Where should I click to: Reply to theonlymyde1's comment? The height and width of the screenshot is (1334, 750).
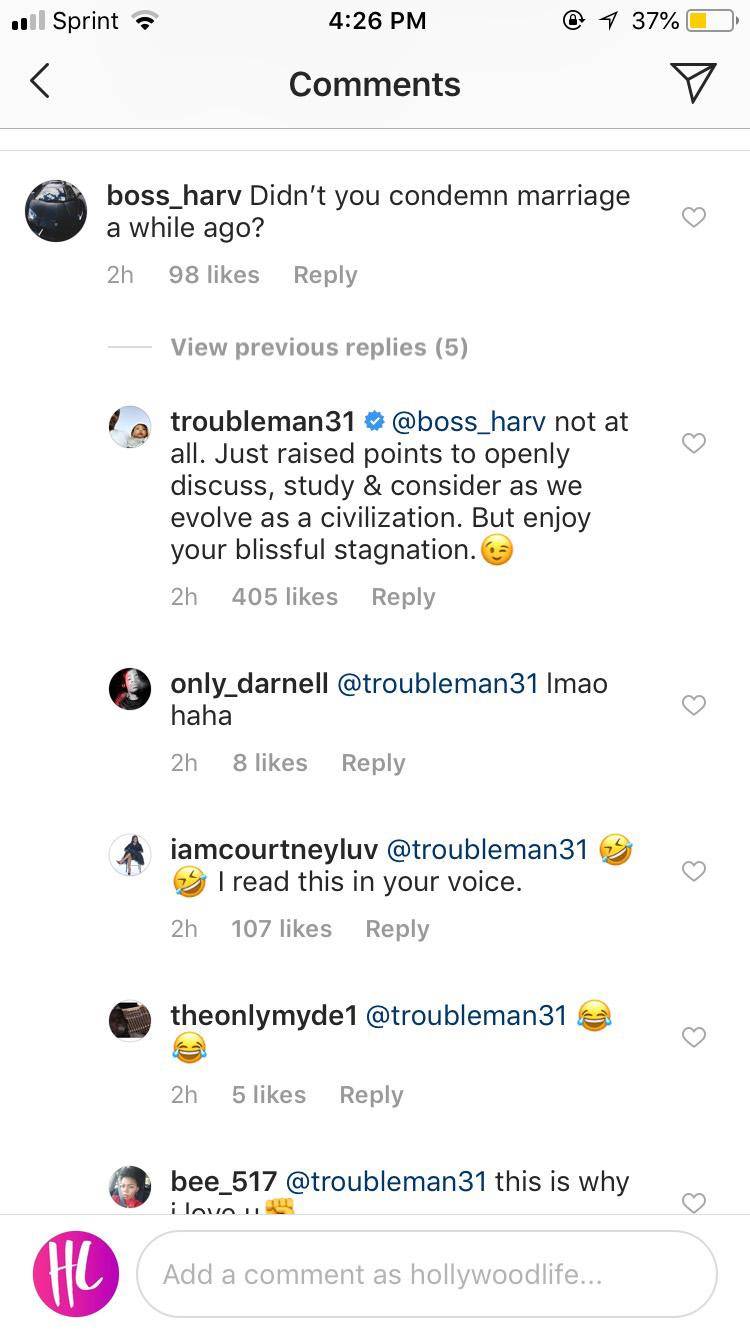(371, 1095)
